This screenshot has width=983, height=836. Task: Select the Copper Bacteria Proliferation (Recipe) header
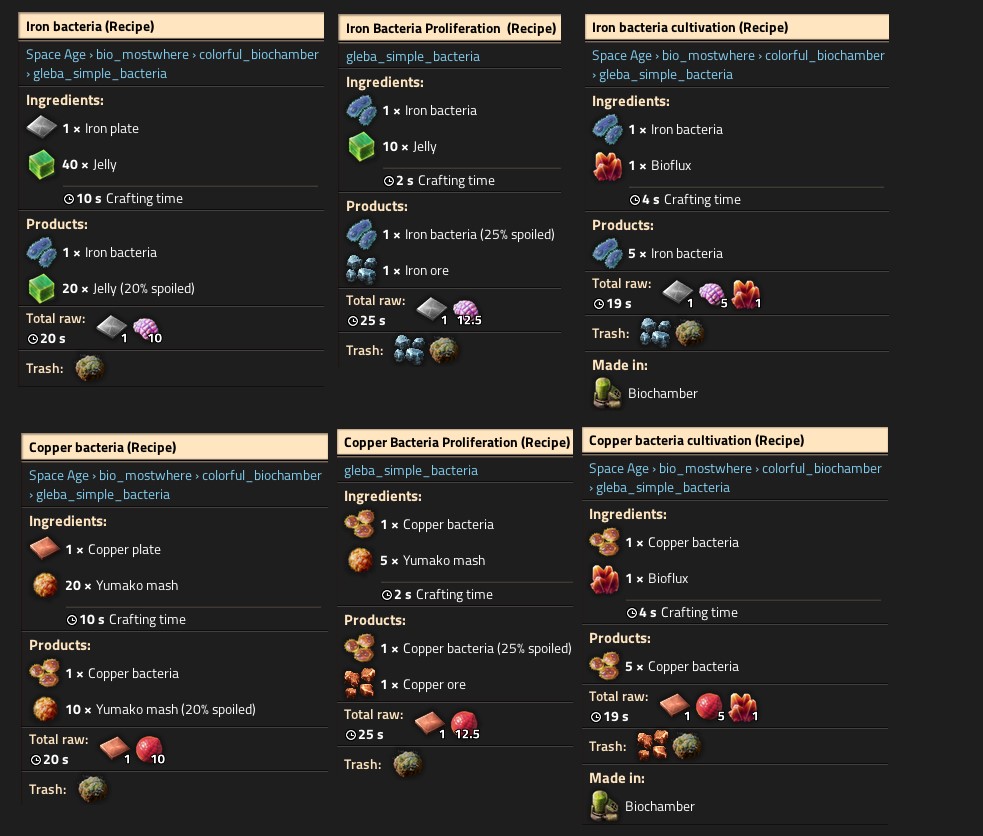(x=457, y=442)
